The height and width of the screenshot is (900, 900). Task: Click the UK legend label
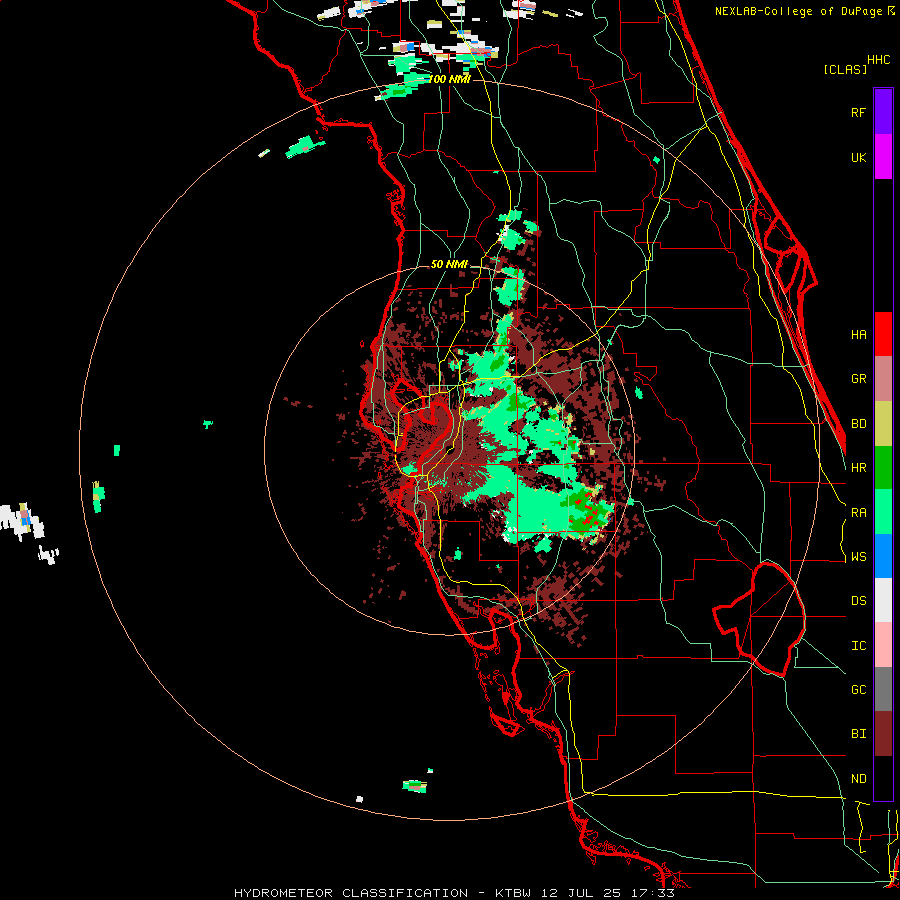[858, 157]
